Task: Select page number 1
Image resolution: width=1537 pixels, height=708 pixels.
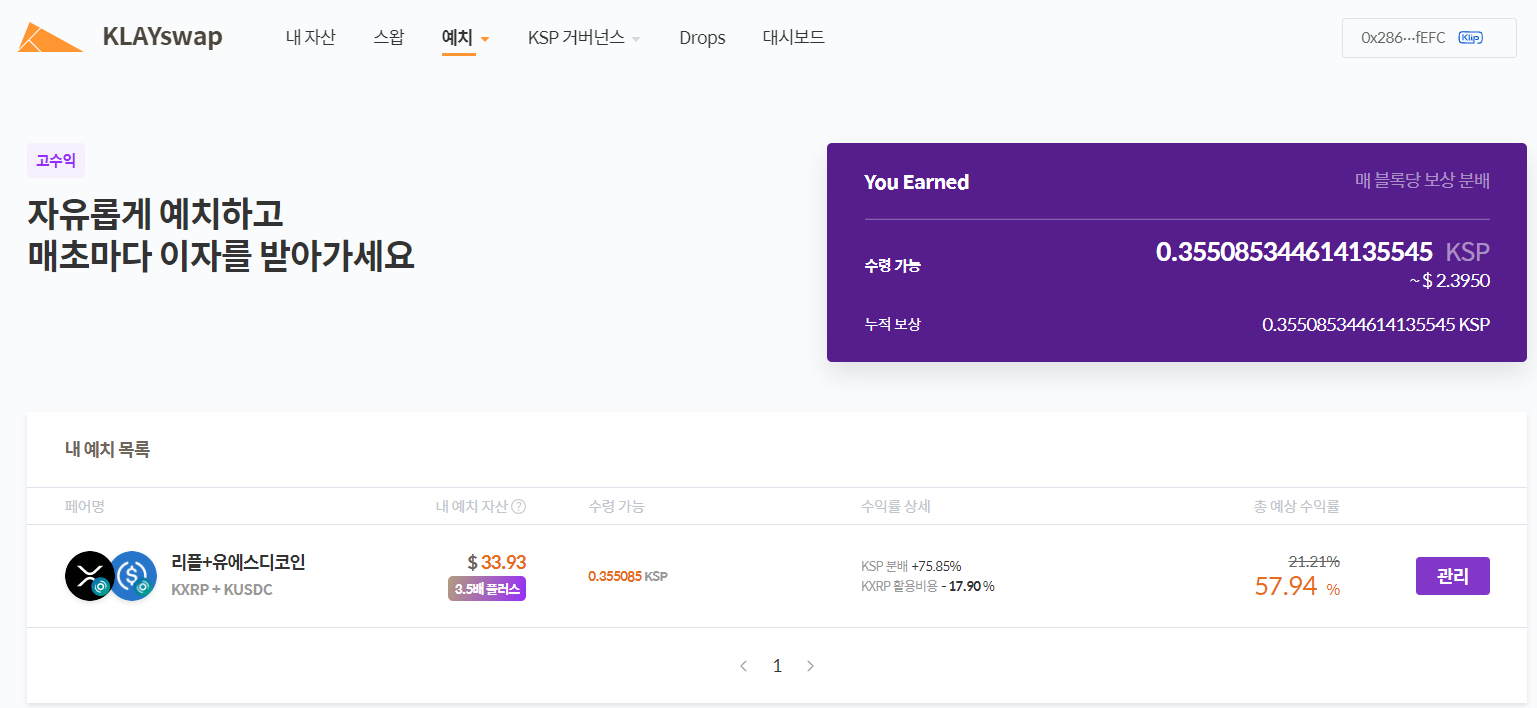Action: (777, 666)
